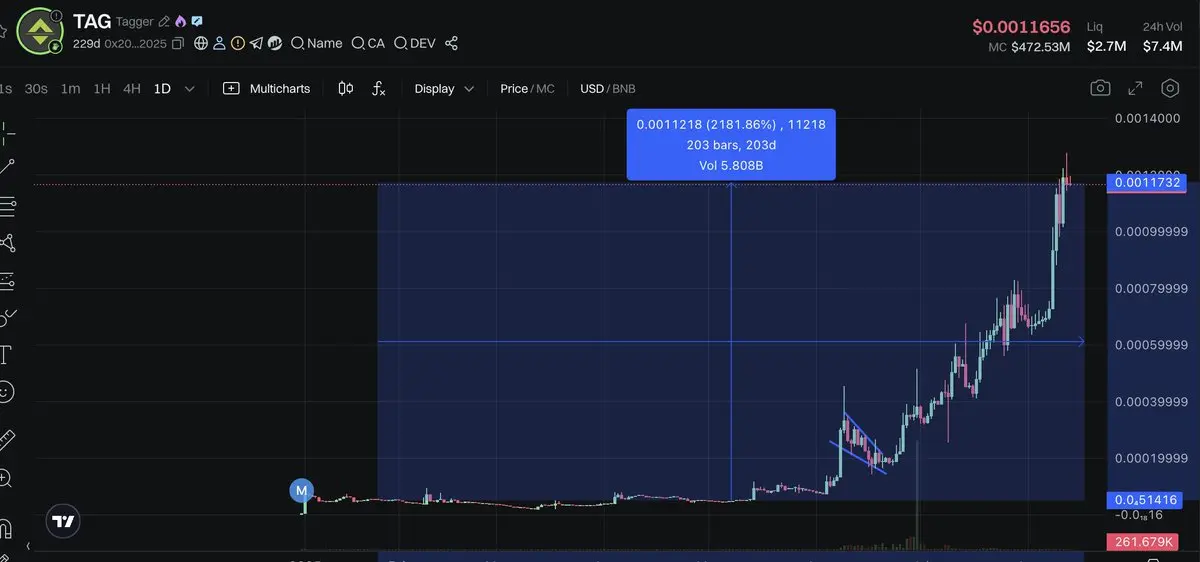Click the yellow warning circle icon
The width and height of the screenshot is (1200, 562).
click(238, 44)
